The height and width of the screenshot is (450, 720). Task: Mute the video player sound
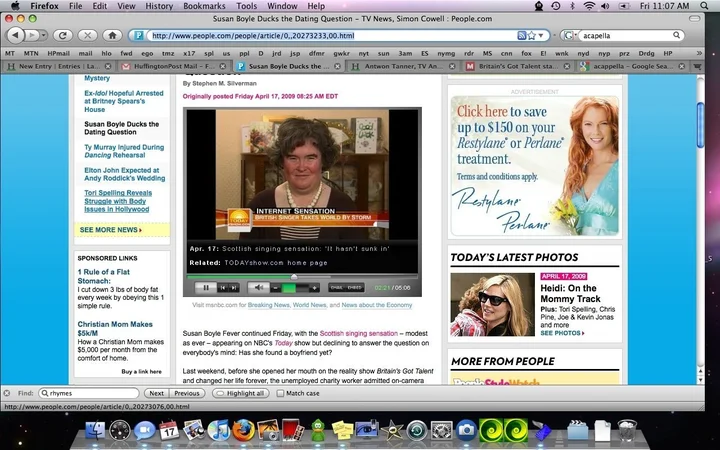pos(259,288)
